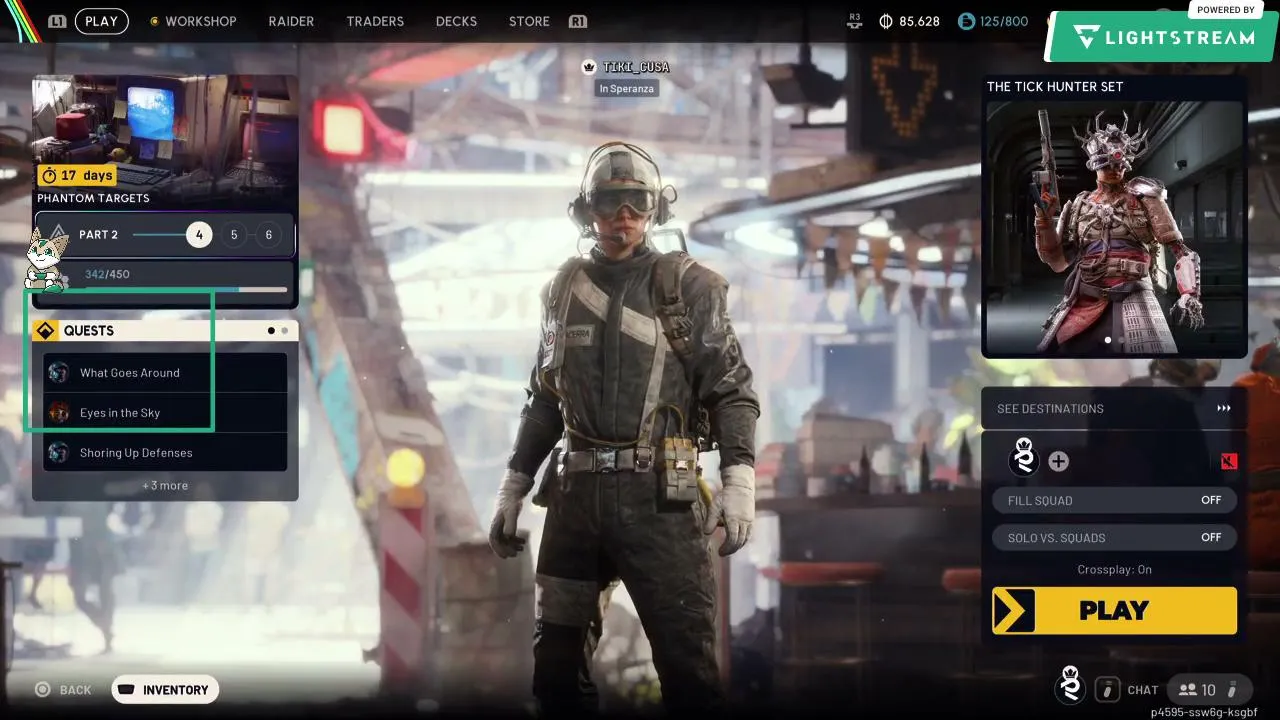1280x720 pixels.
Task: Click the Crossplay: On label
Action: (x=1114, y=569)
